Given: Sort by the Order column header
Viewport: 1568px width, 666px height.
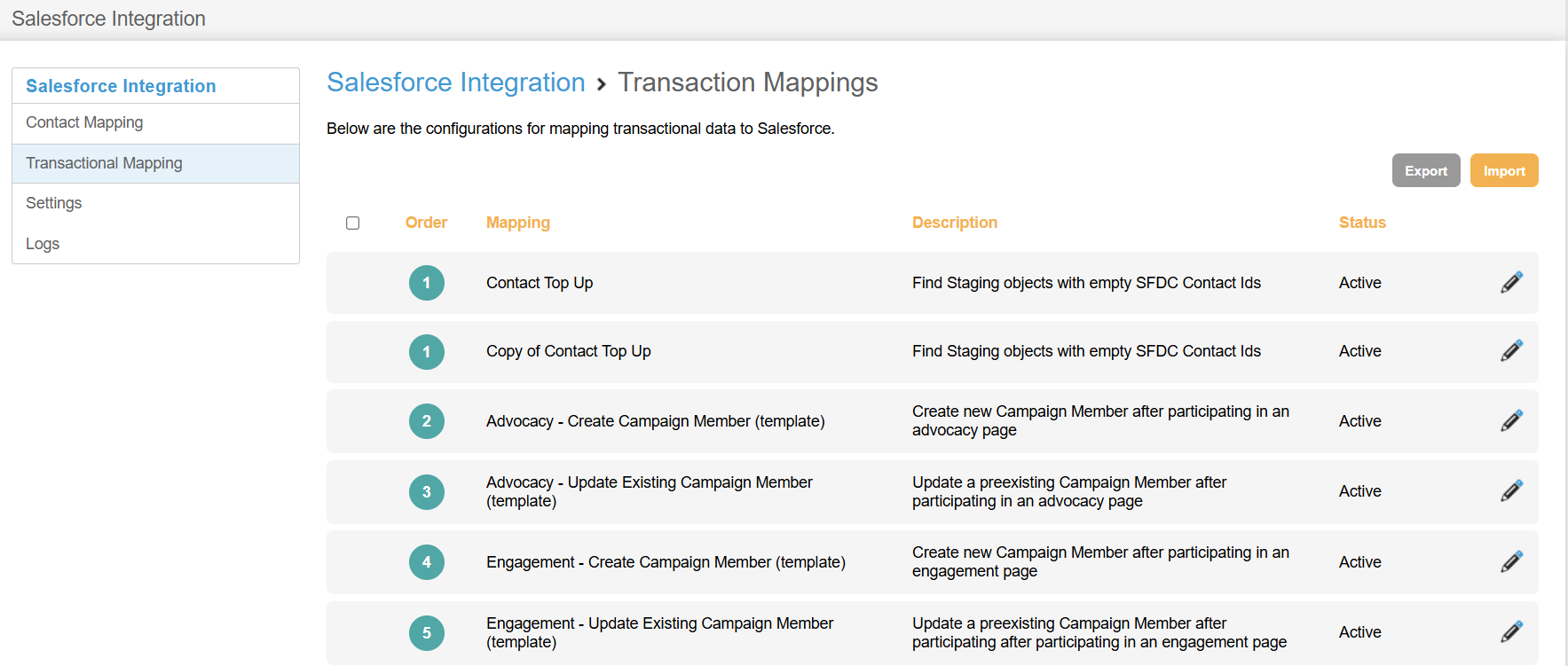Looking at the screenshot, I should coord(426,223).
